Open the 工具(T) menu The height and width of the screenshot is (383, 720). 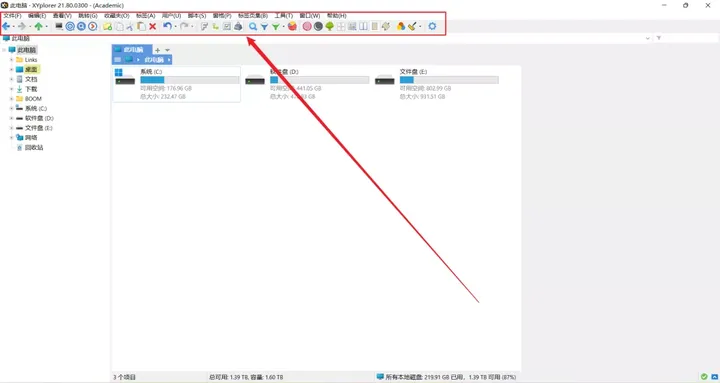(284, 16)
